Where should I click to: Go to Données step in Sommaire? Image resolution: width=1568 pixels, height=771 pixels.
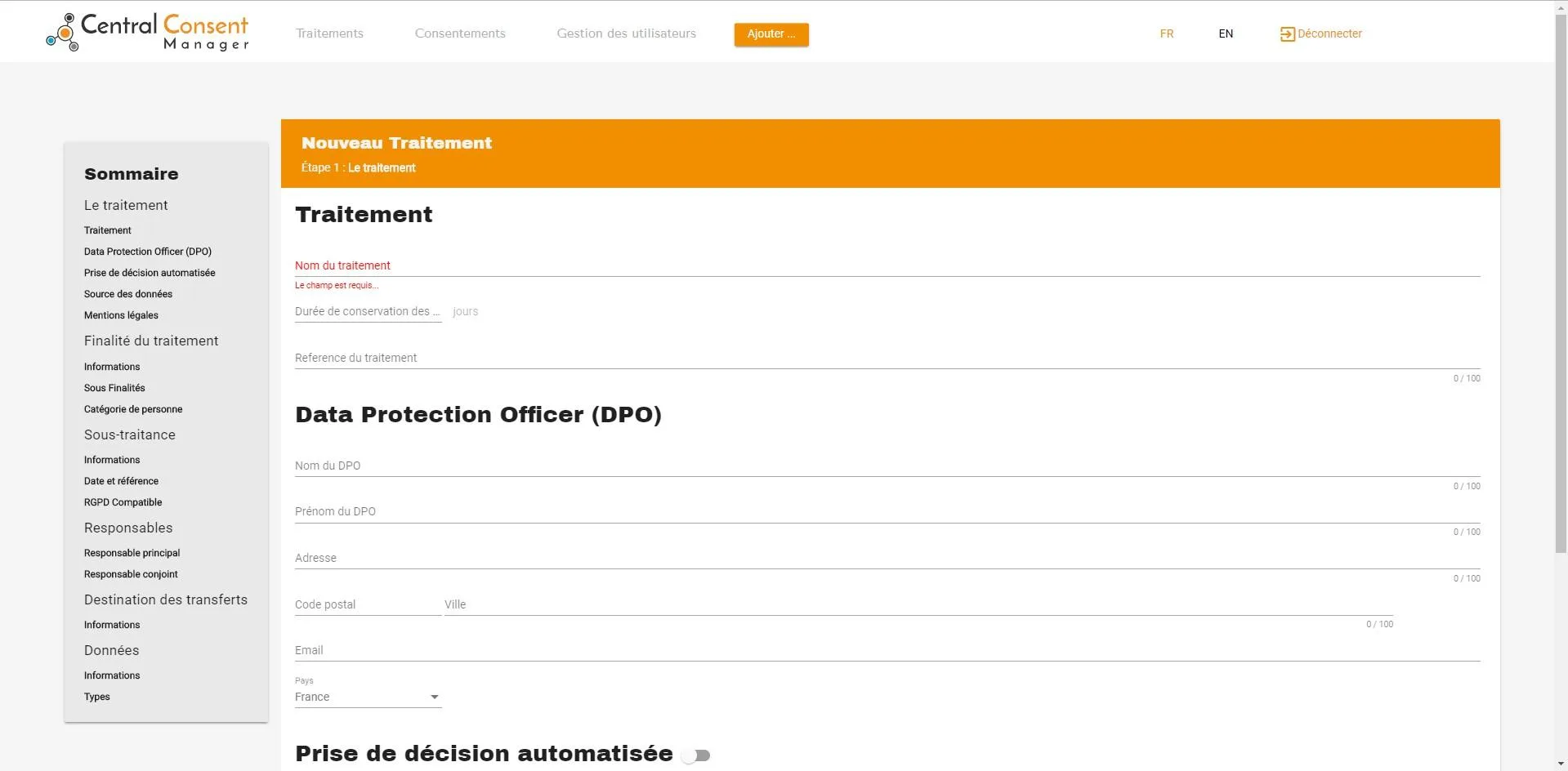112,650
